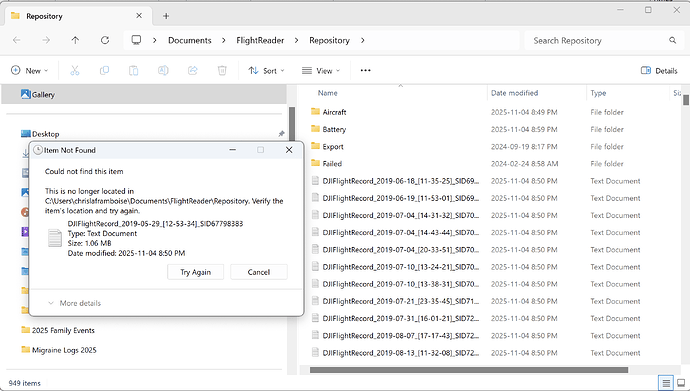Click the pin icon next to Desktop
The height and width of the screenshot is (391, 690).
(281, 134)
